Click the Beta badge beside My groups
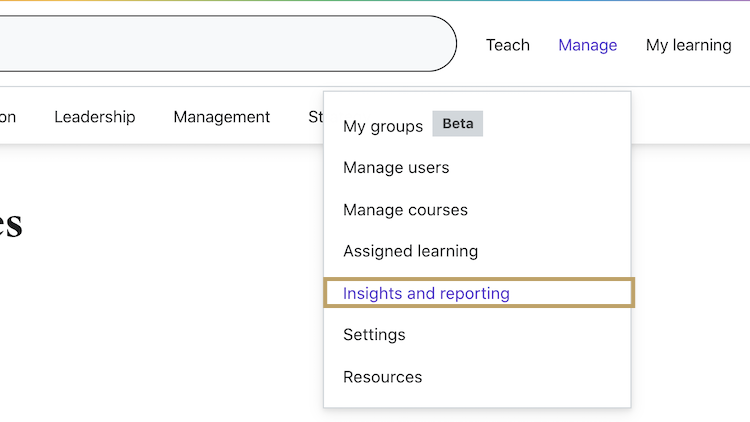Screen dimensions: 750x422 457,125
